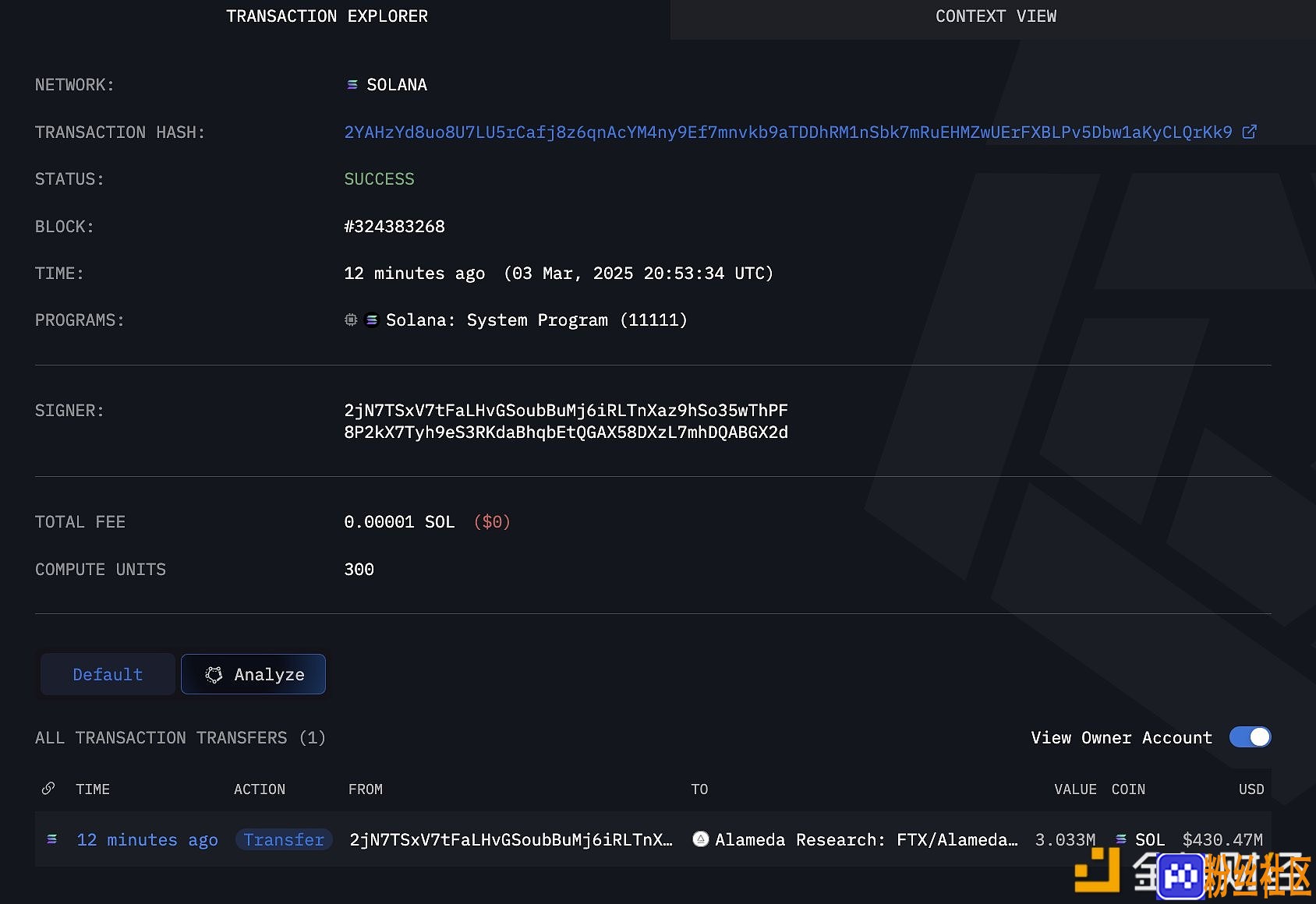Viewport: 1316px width, 904px height.
Task: Click the VALUE column header
Action: tap(1075, 789)
